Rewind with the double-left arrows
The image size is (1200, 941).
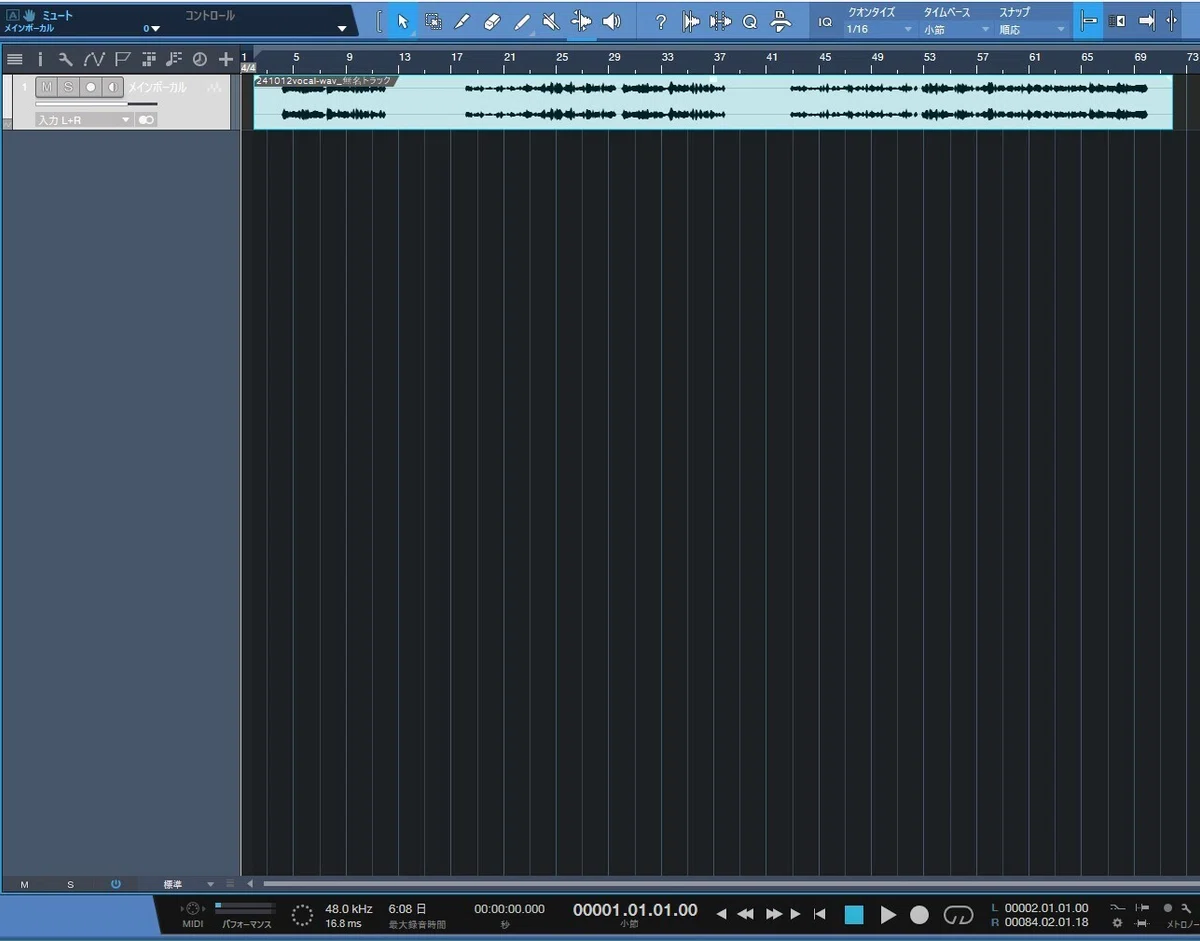[745, 914]
